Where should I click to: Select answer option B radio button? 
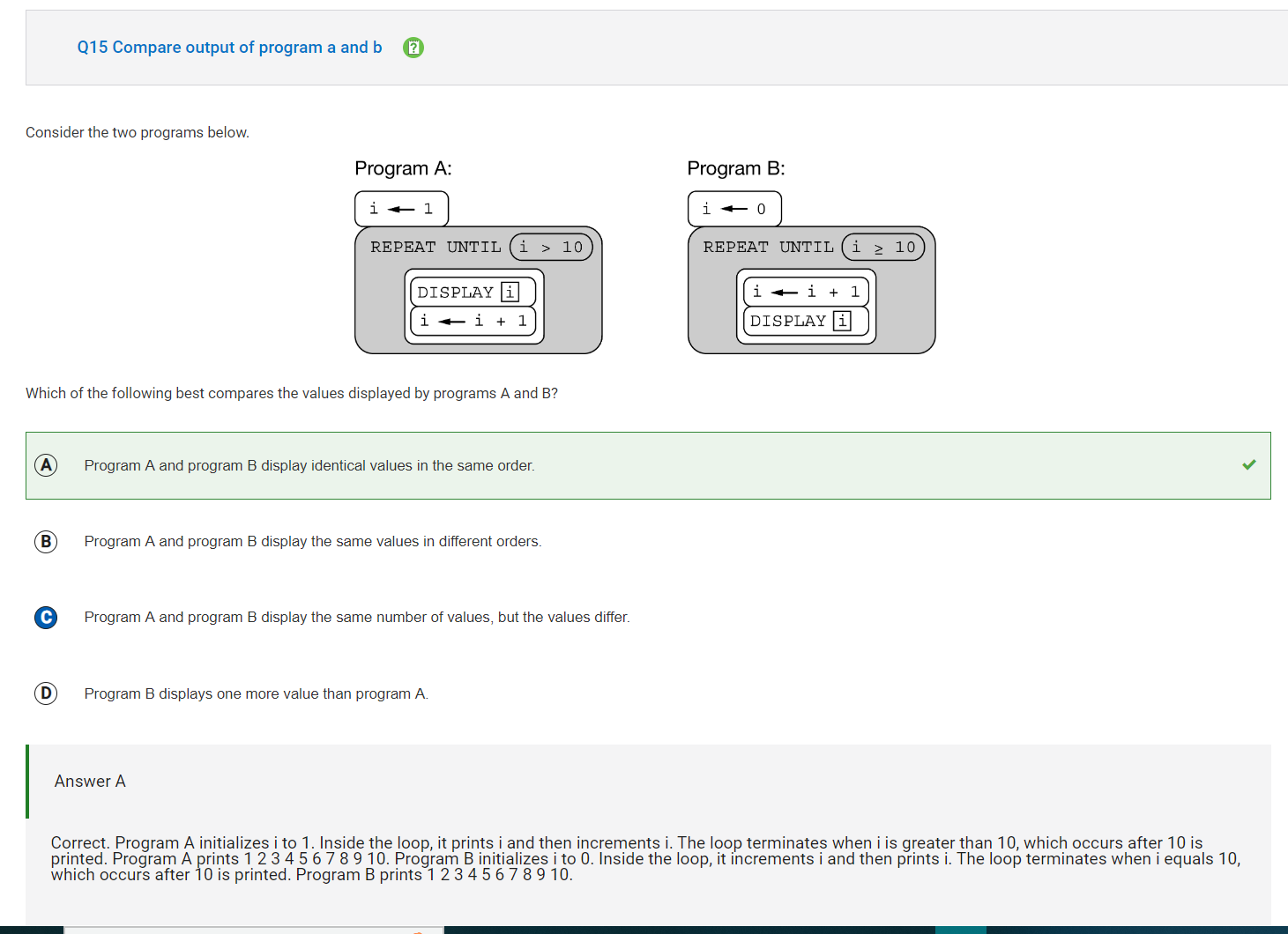[x=46, y=541]
